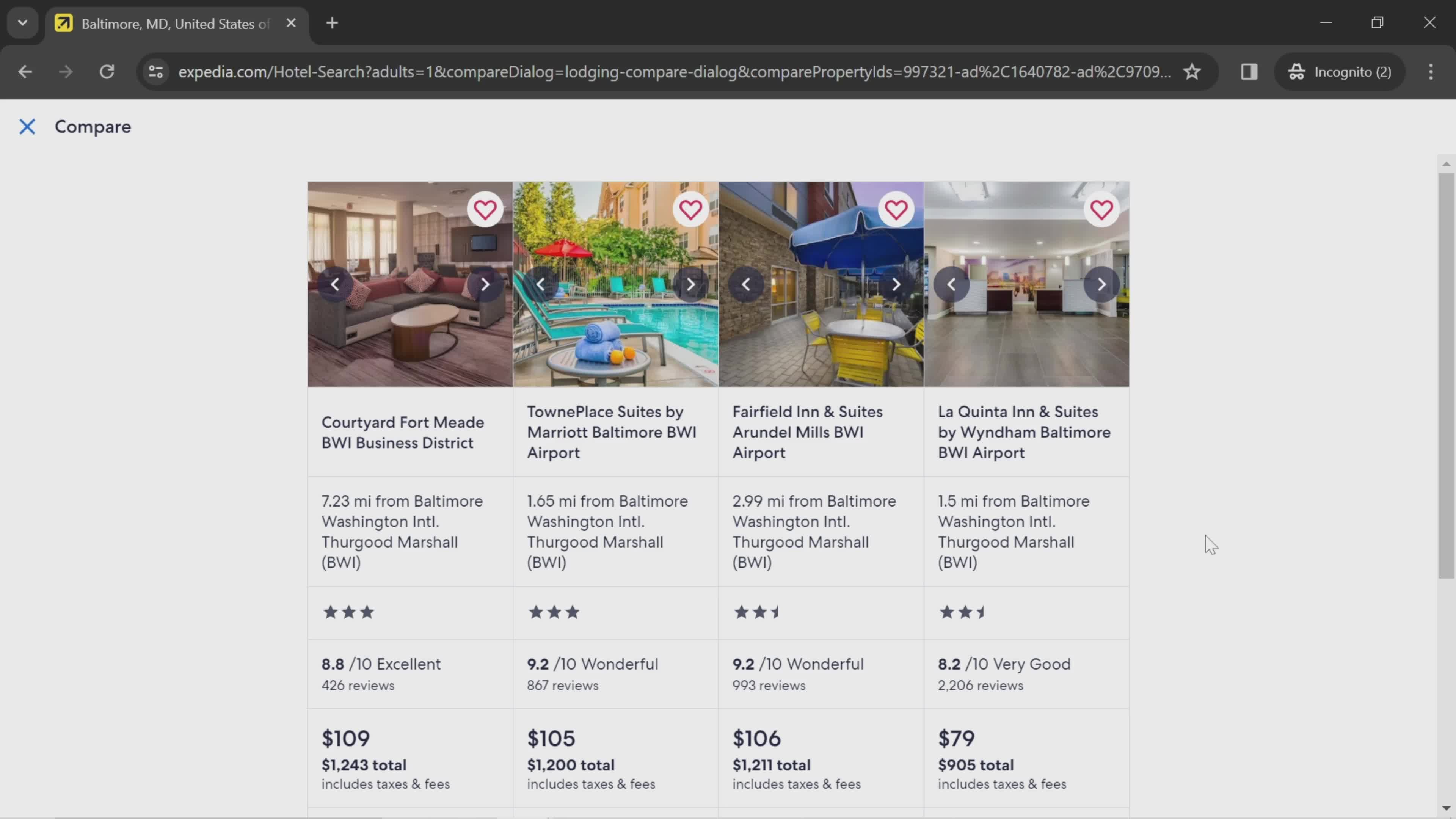Click the 8.8/10 Excellent rating
Image resolution: width=1456 pixels, height=819 pixels.
pos(381,664)
